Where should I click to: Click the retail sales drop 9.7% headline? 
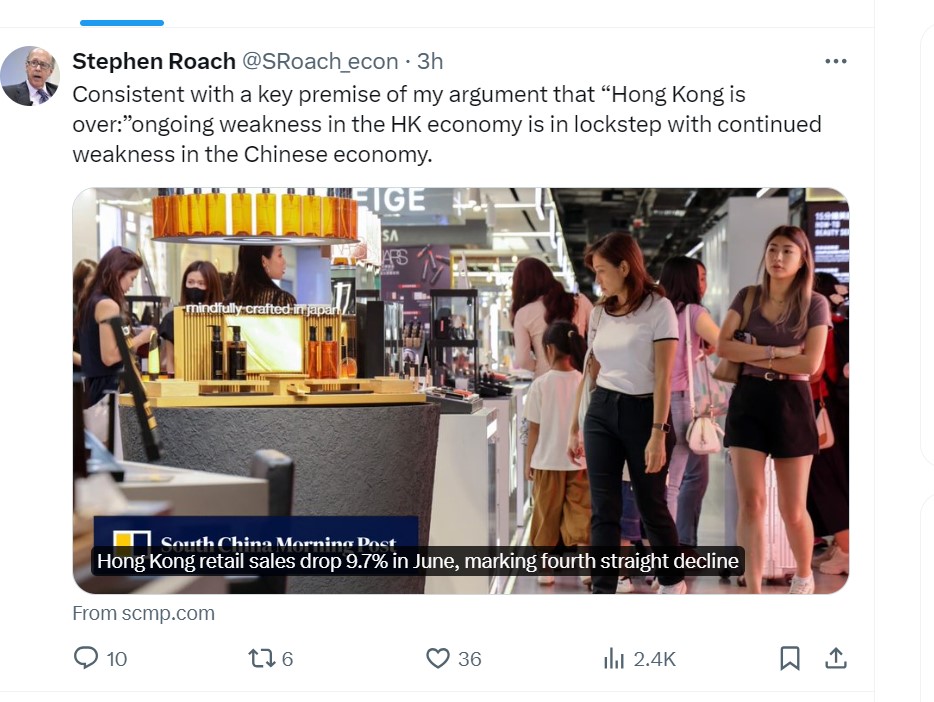point(418,561)
